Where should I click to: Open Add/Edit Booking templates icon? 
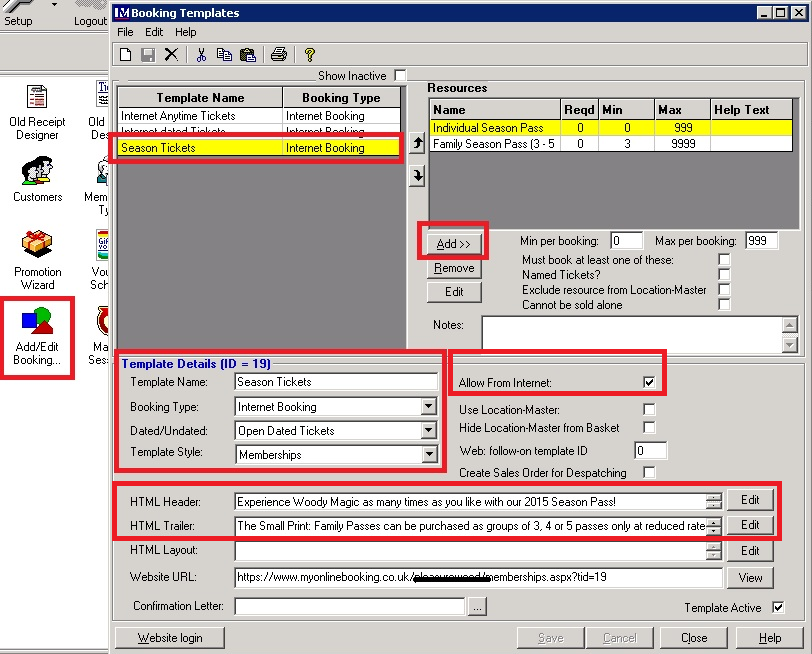pos(37,337)
